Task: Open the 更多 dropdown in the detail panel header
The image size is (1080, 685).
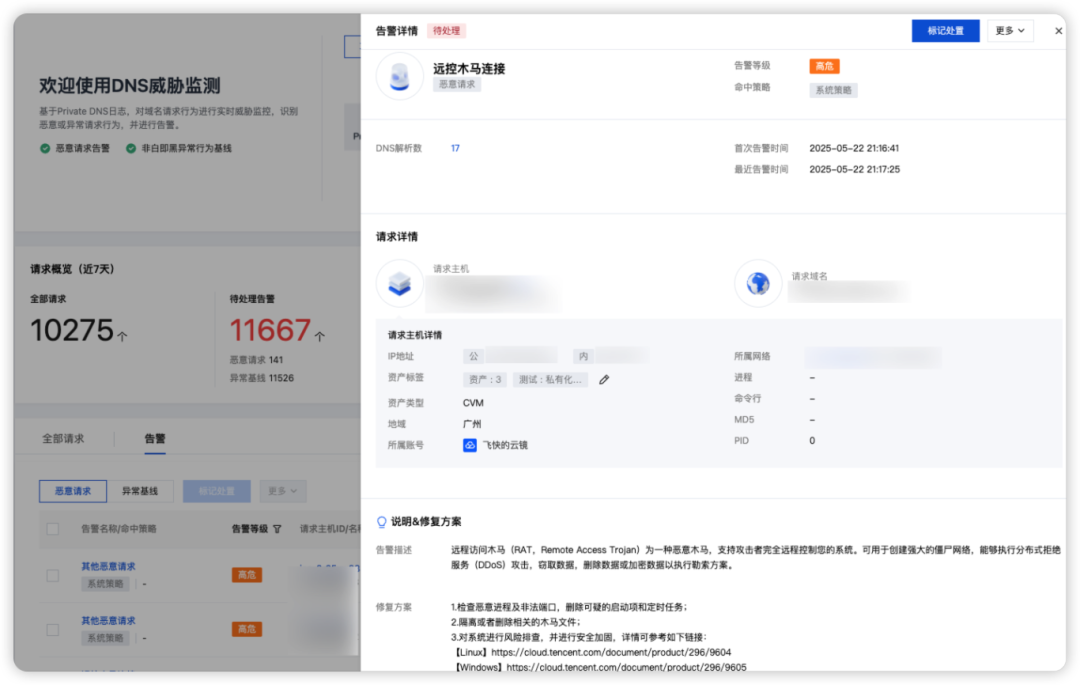Action: click(x=1010, y=30)
